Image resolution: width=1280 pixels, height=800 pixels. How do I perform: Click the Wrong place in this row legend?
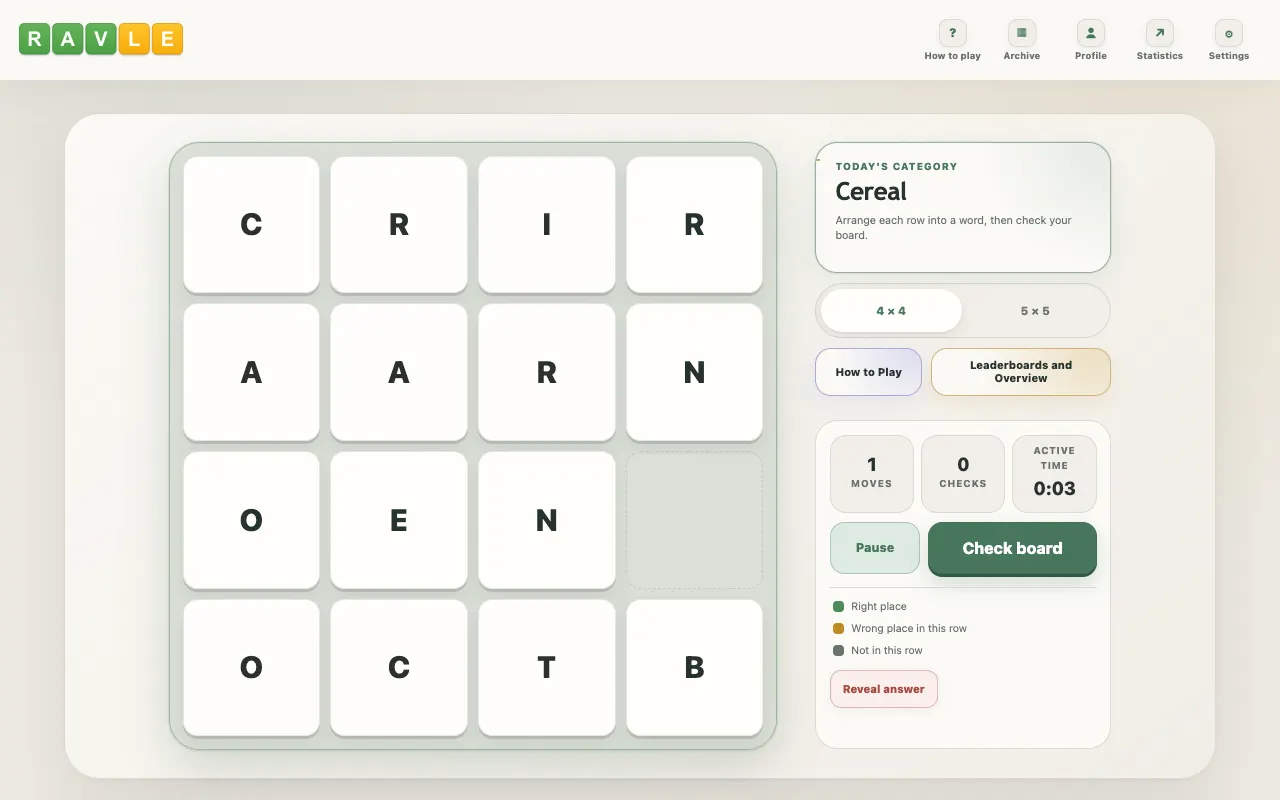pyautogui.click(x=899, y=628)
